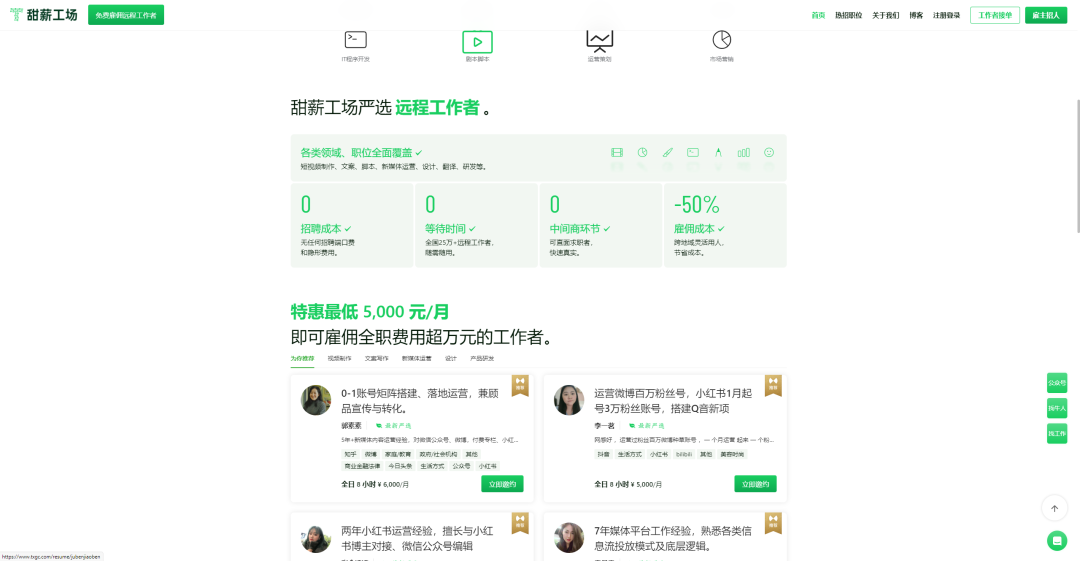Select the 产品研发 tab

click(482, 358)
